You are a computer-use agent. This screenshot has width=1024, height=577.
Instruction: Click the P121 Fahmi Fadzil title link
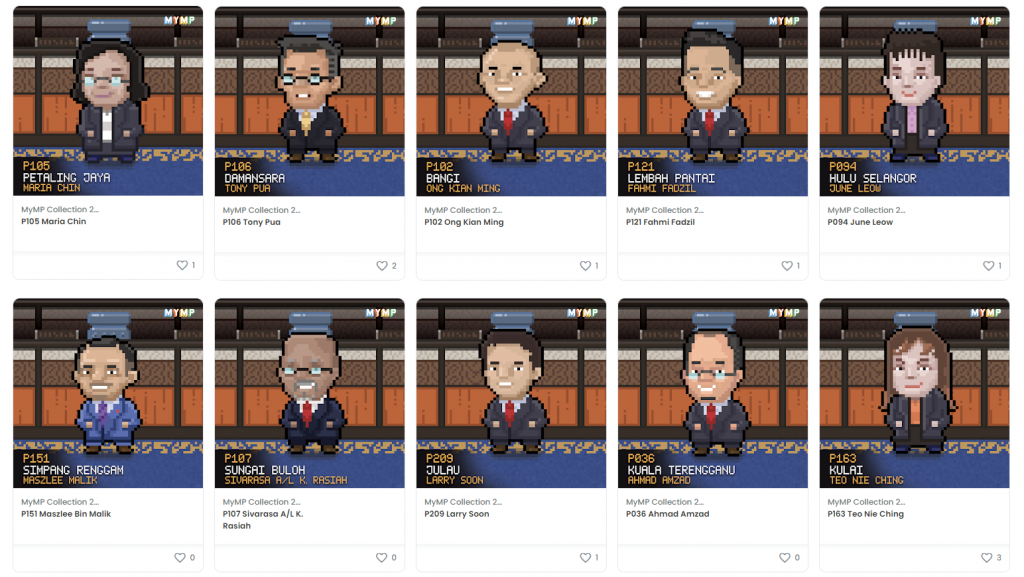click(x=660, y=222)
